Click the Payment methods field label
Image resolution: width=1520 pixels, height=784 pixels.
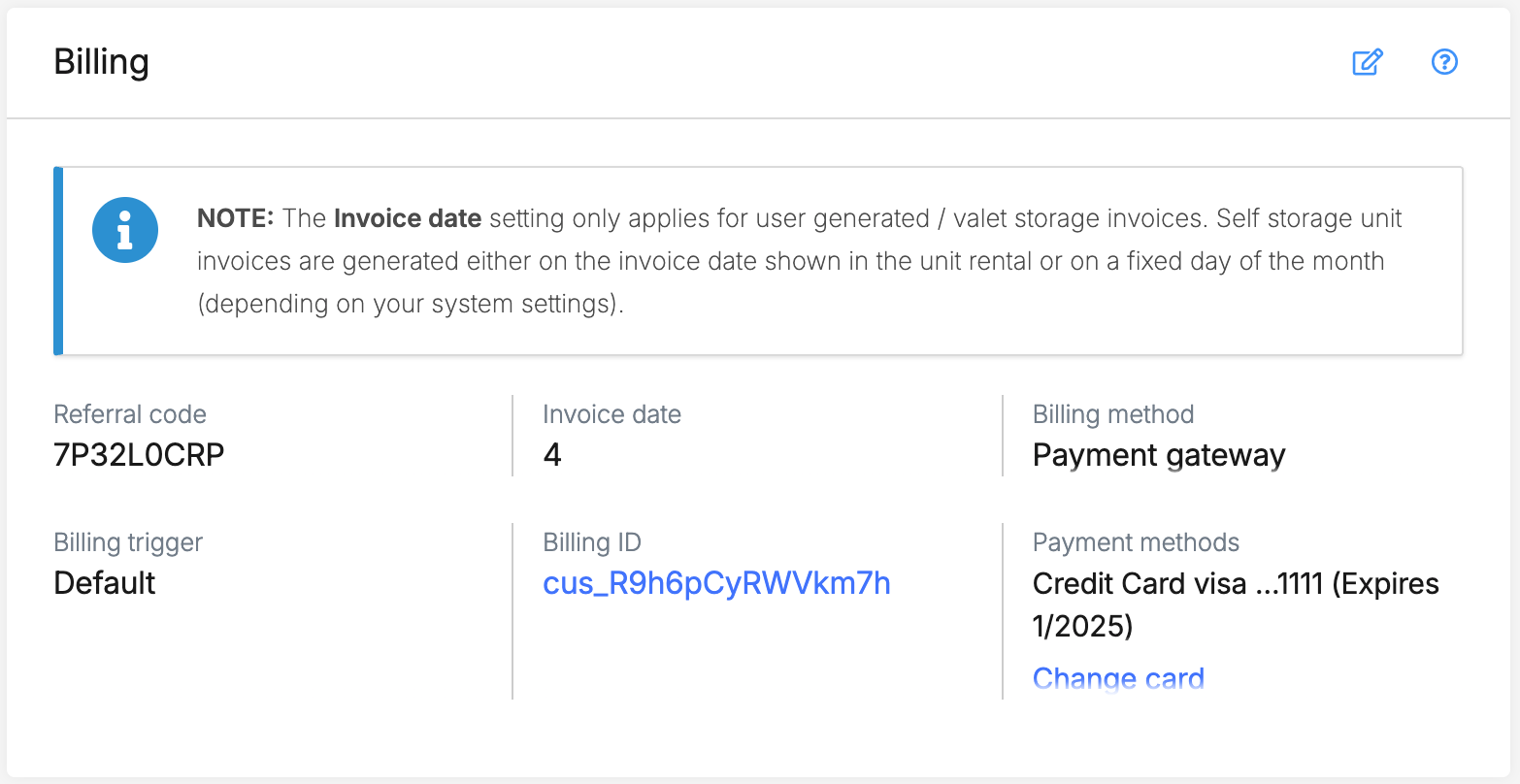coord(1136,542)
